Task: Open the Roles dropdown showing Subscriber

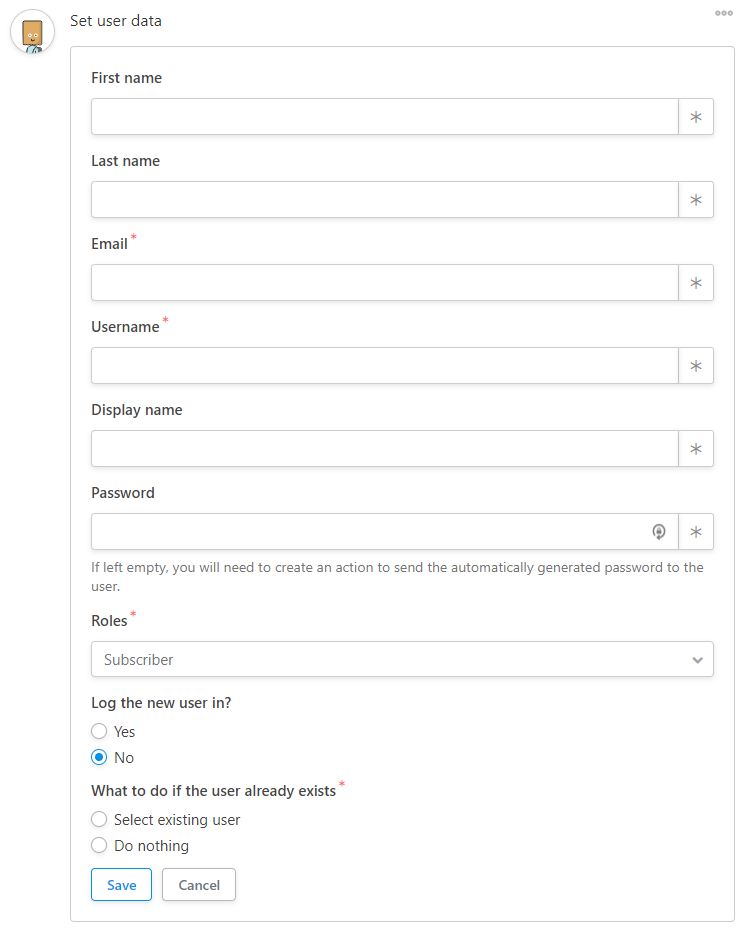Action: click(x=402, y=659)
